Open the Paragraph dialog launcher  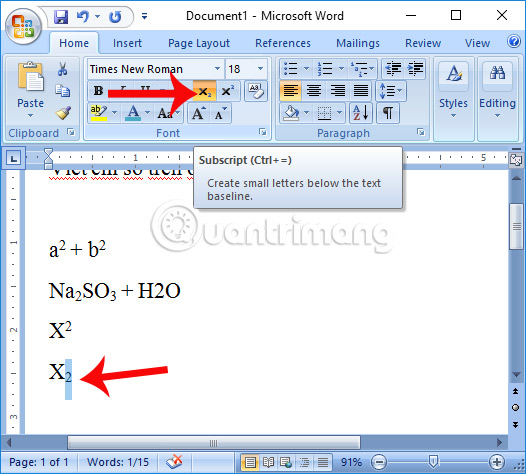420,132
